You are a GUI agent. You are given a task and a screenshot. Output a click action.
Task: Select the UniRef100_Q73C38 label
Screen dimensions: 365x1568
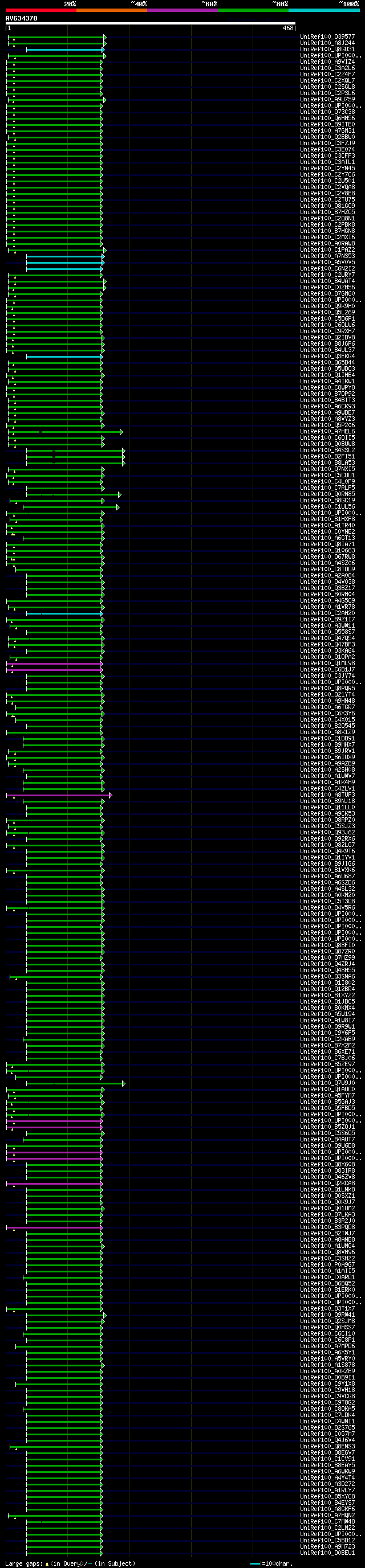[x=327, y=112]
